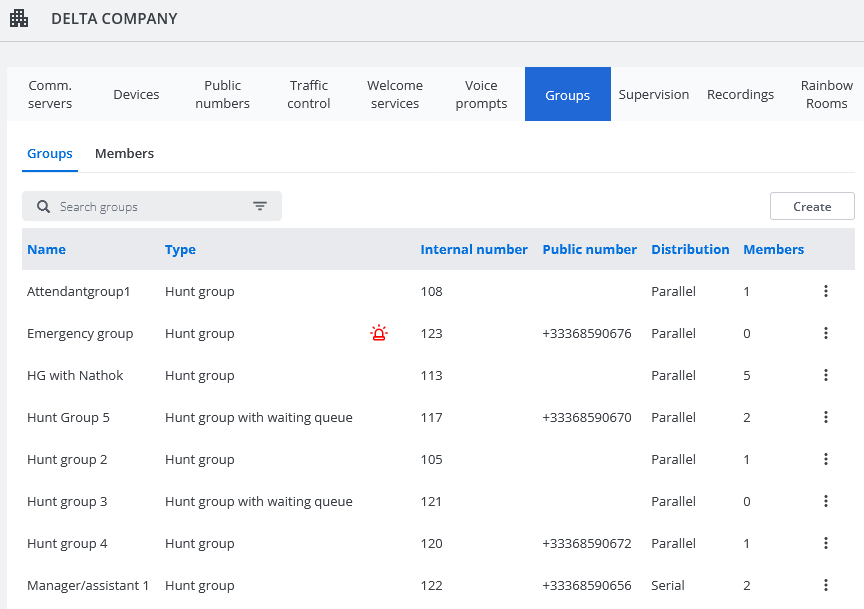Click Hunt group 3's waiting queue type
Image resolution: width=864 pixels, height=609 pixels.
pos(258,502)
